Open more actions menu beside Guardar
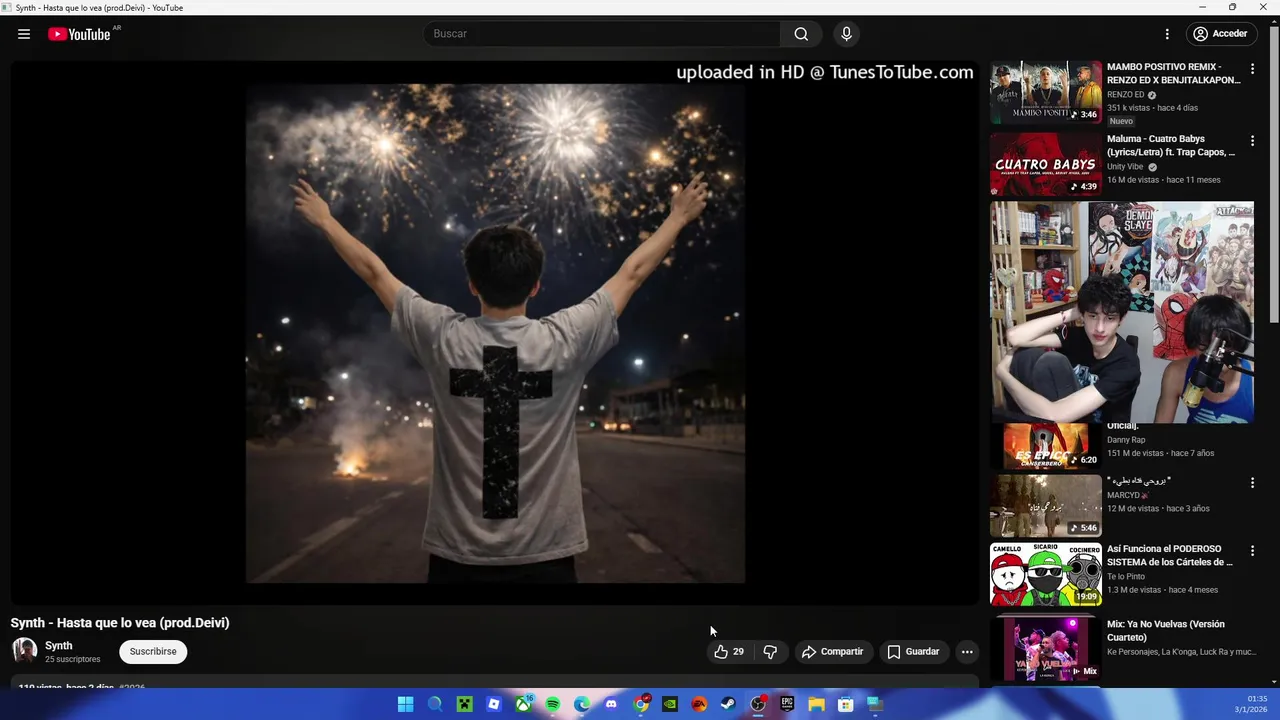 967,652
